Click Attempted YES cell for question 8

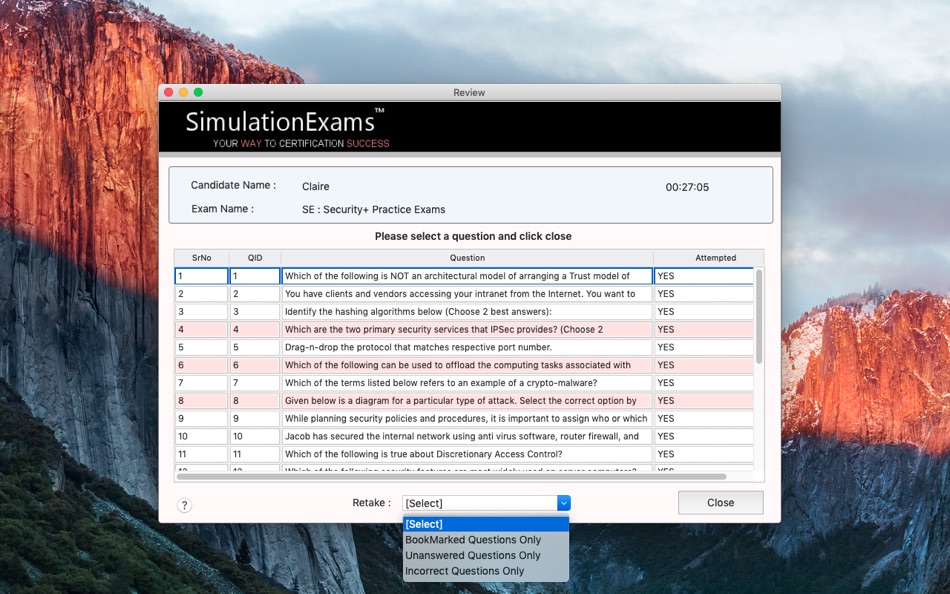(704, 401)
